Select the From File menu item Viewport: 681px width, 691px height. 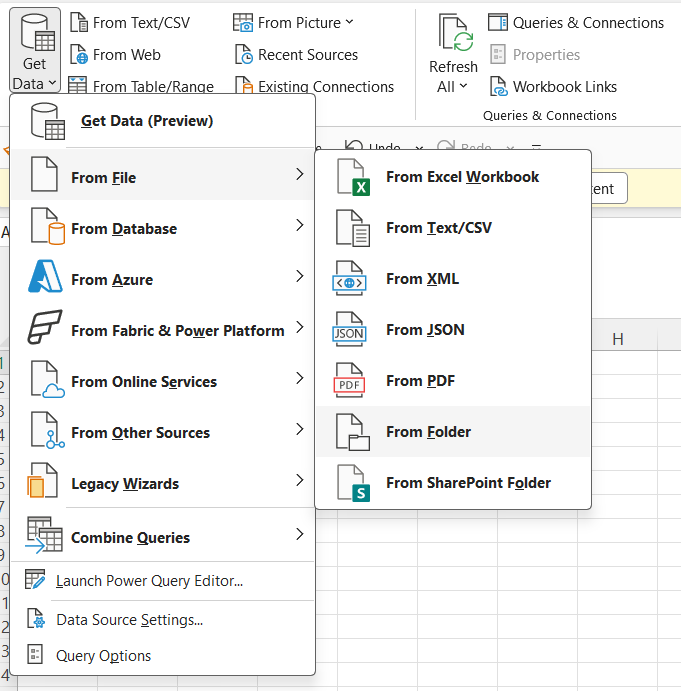162,175
